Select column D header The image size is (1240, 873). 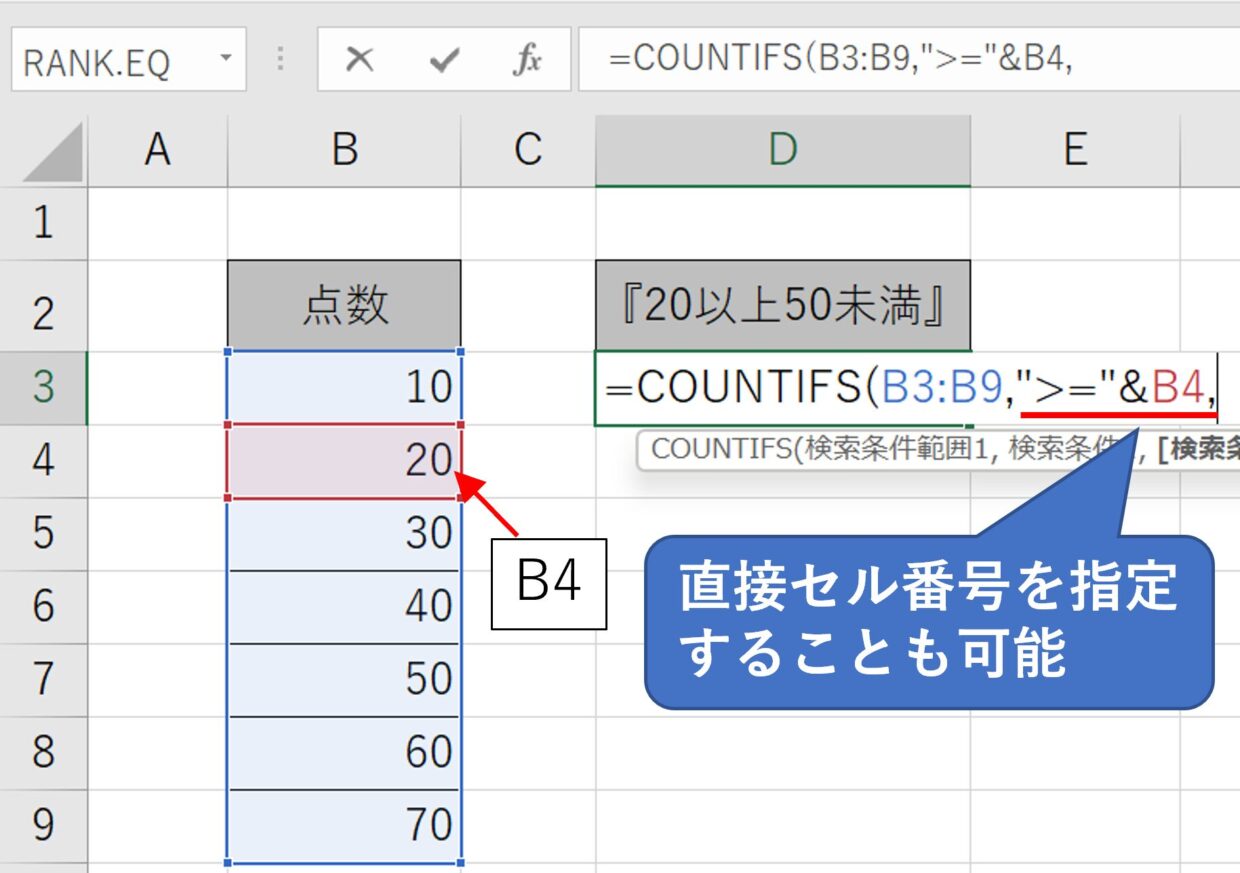coord(783,151)
